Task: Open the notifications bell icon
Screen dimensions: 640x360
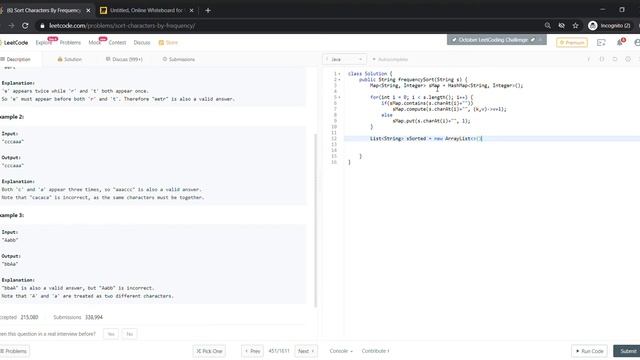Action: [620, 42]
